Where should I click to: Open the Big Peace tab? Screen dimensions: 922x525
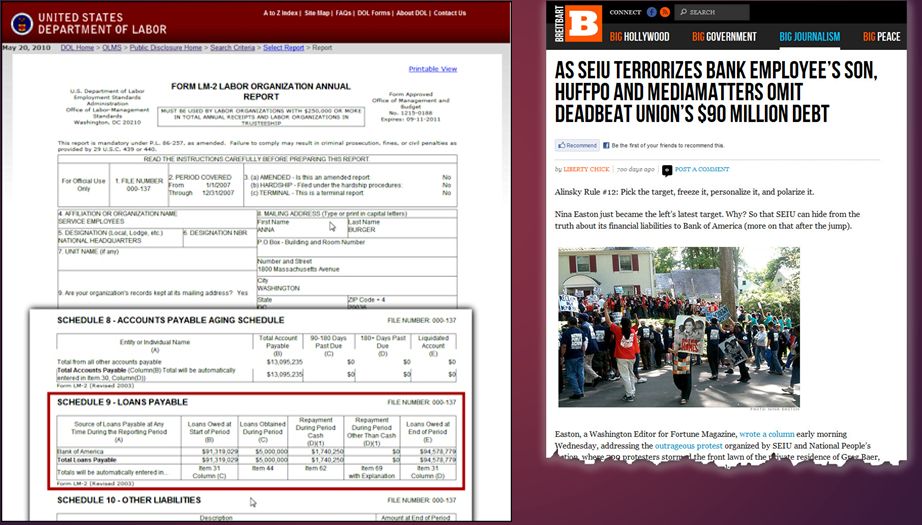click(881, 36)
